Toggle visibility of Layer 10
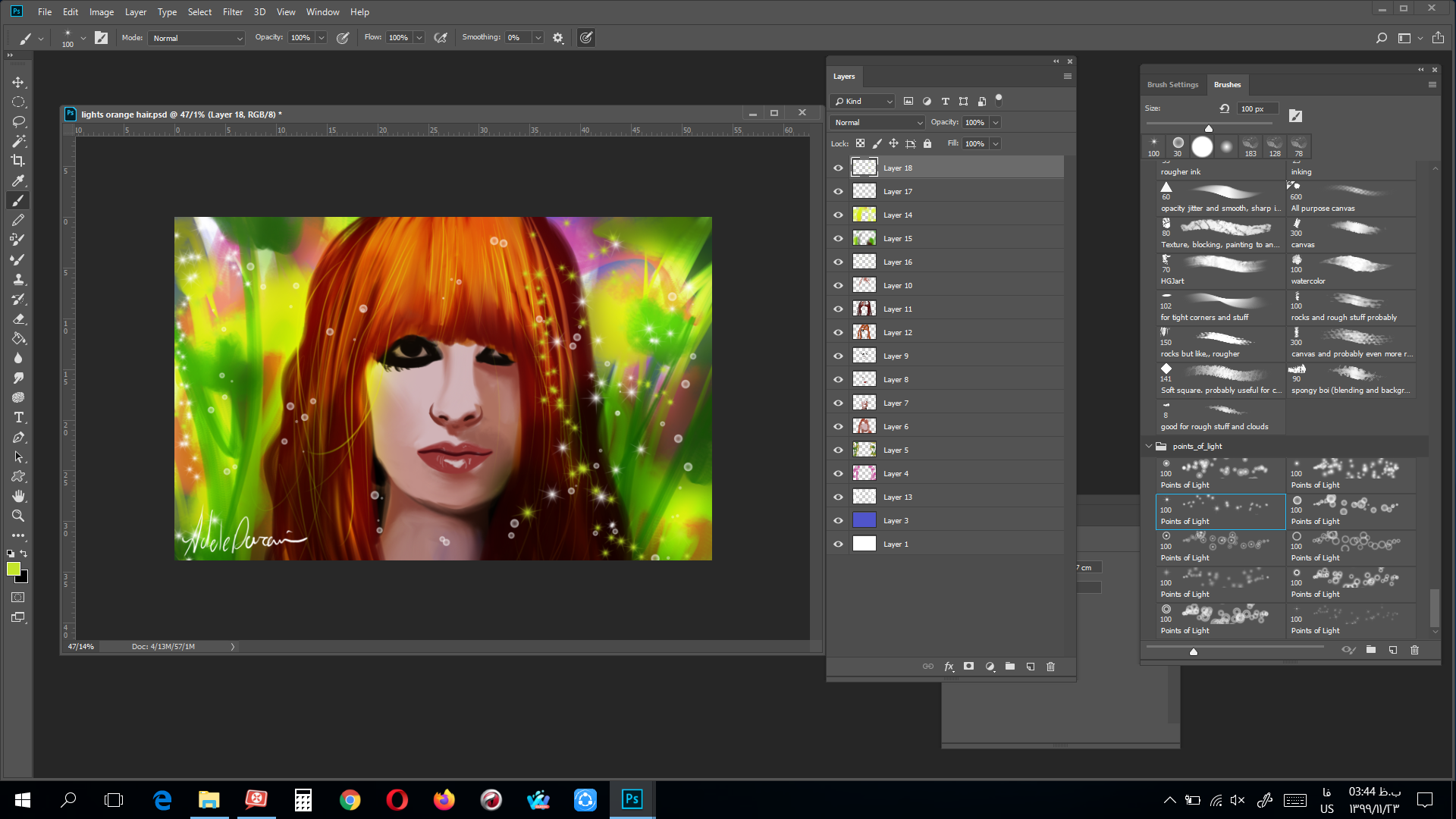This screenshot has width=1456, height=819. pos(838,286)
